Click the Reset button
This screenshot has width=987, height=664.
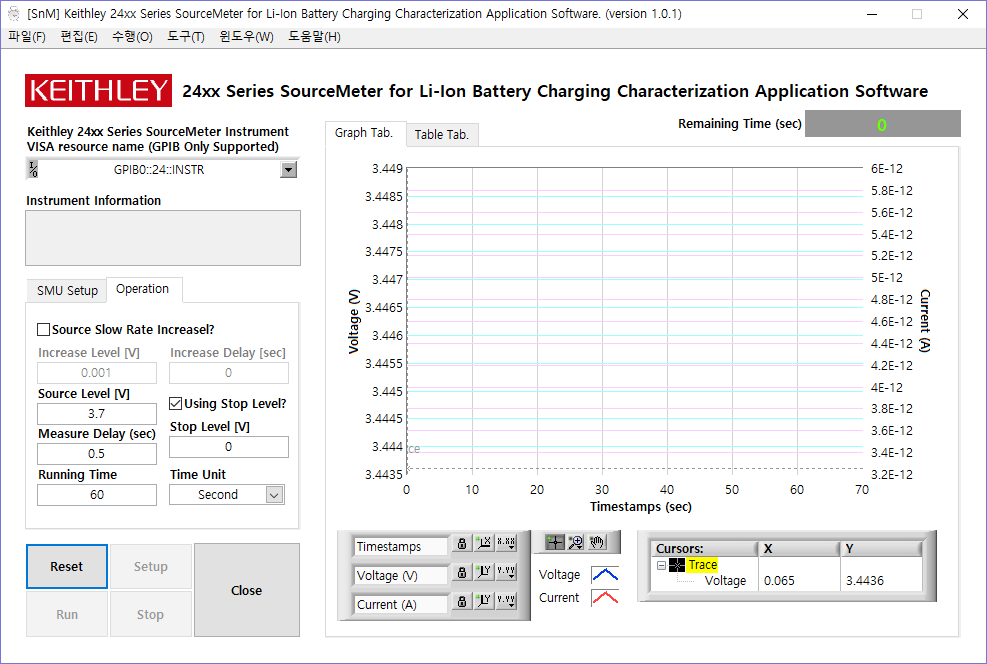[67, 566]
